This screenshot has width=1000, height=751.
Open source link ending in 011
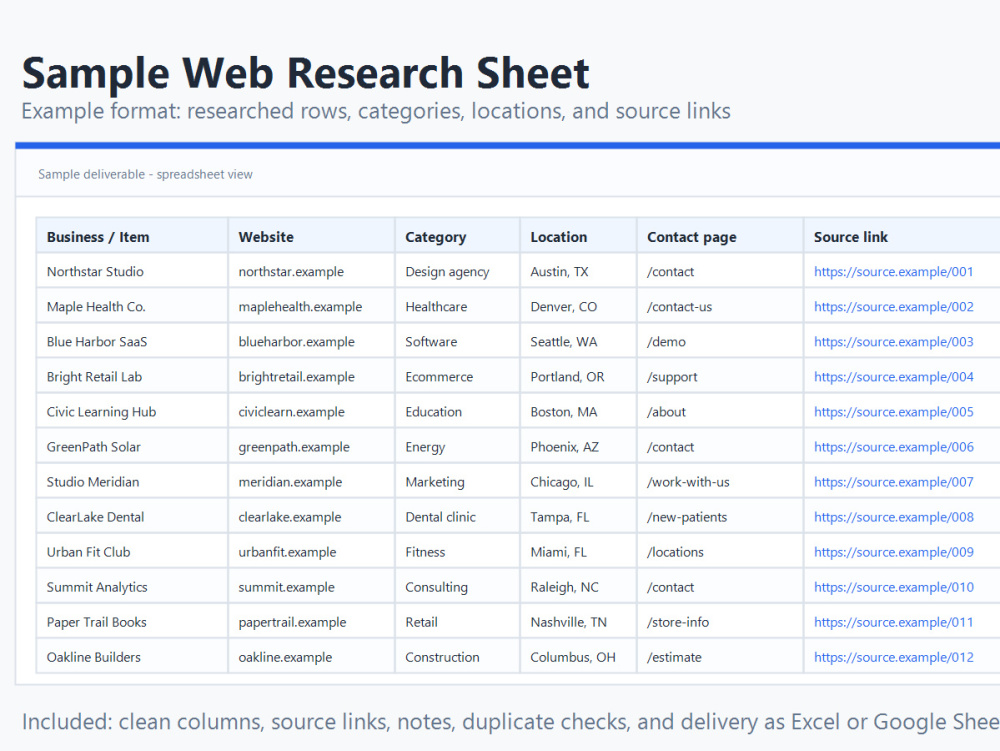pyautogui.click(x=893, y=622)
